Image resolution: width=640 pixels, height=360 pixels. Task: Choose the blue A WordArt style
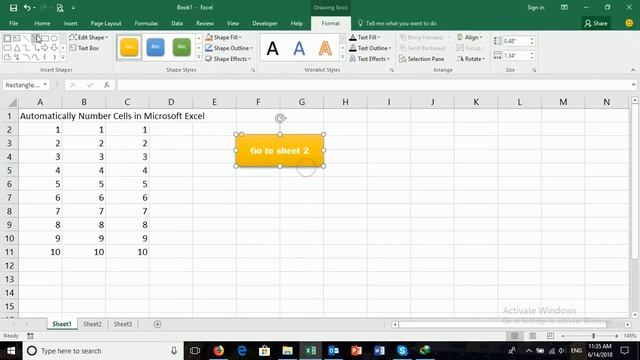pos(299,48)
